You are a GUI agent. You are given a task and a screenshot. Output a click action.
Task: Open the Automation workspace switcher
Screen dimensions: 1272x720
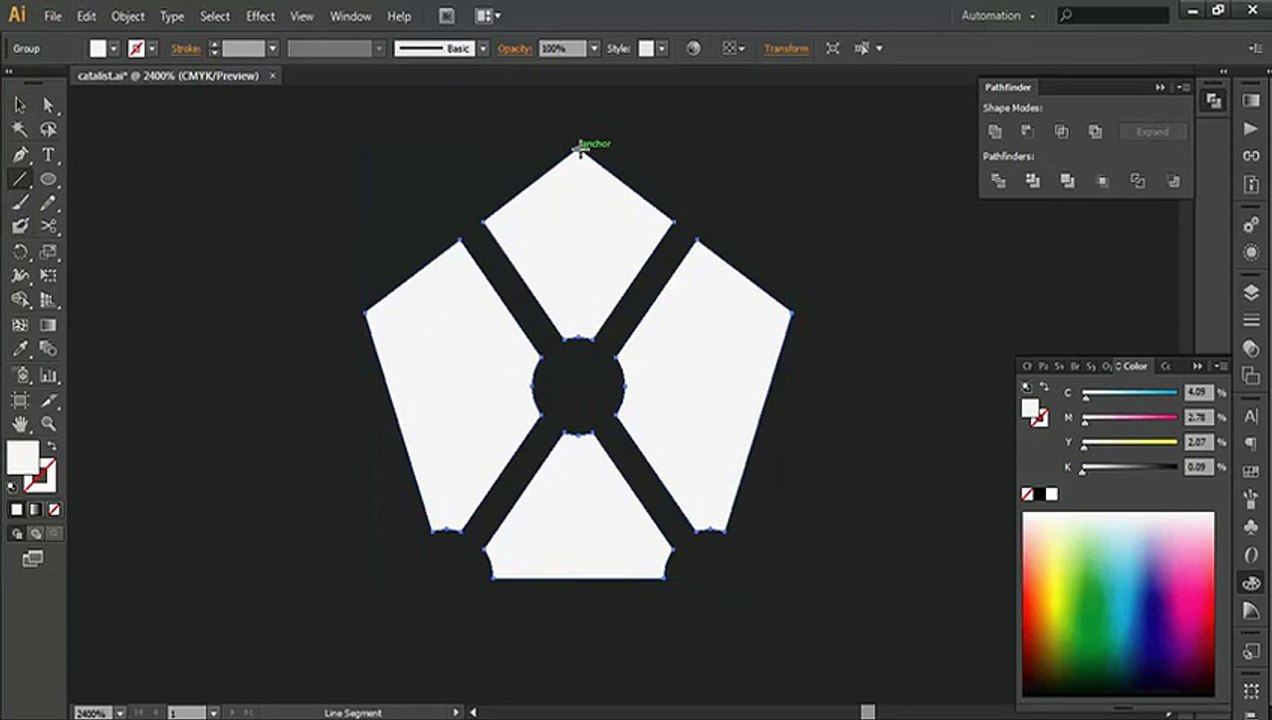pos(997,15)
